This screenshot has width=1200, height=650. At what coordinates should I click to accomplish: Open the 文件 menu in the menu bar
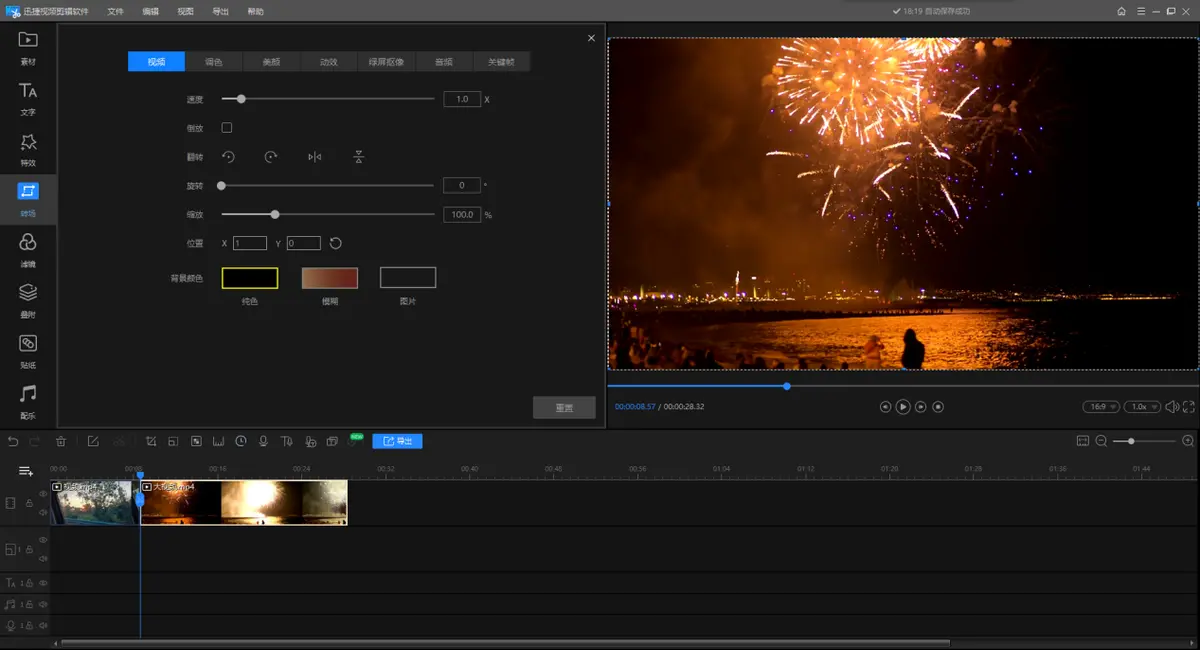click(116, 11)
